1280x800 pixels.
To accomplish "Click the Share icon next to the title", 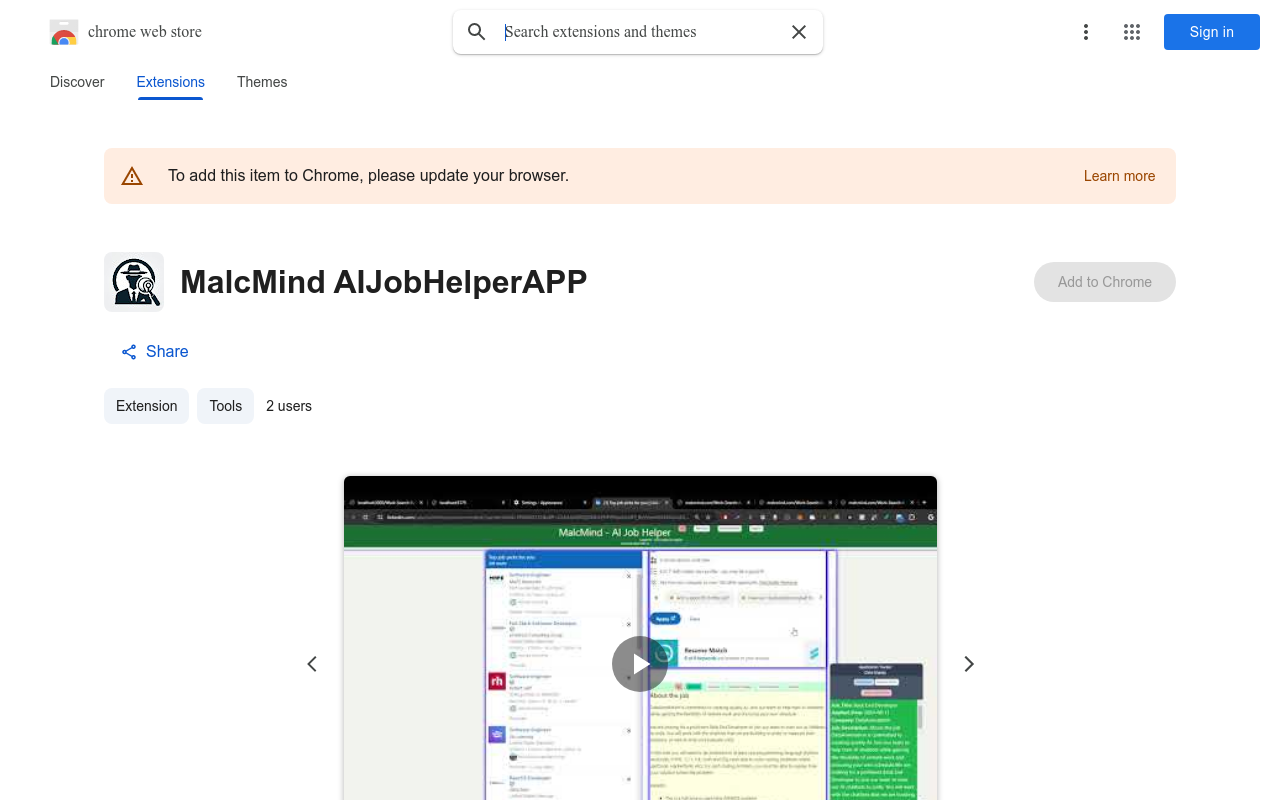I will [x=128, y=351].
